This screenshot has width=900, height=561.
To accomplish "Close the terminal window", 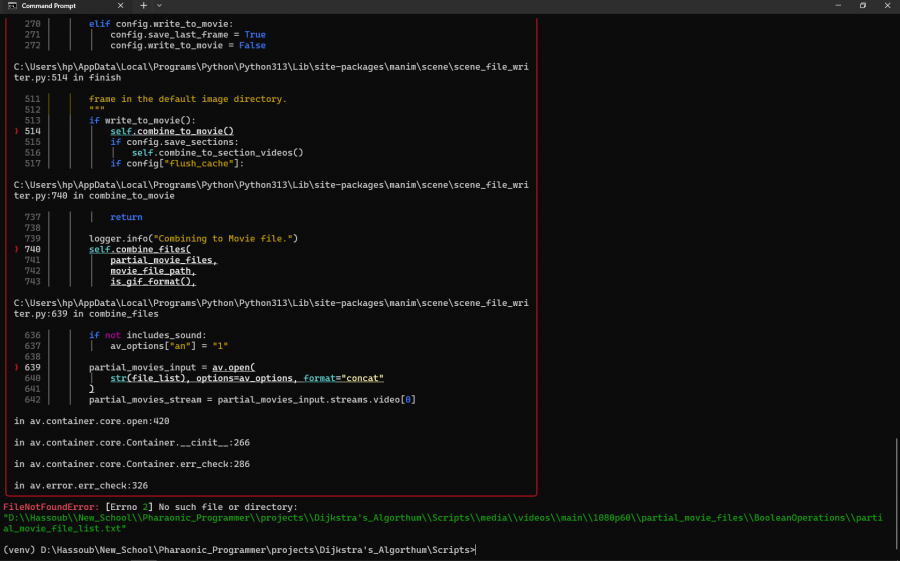I will [888, 6].
